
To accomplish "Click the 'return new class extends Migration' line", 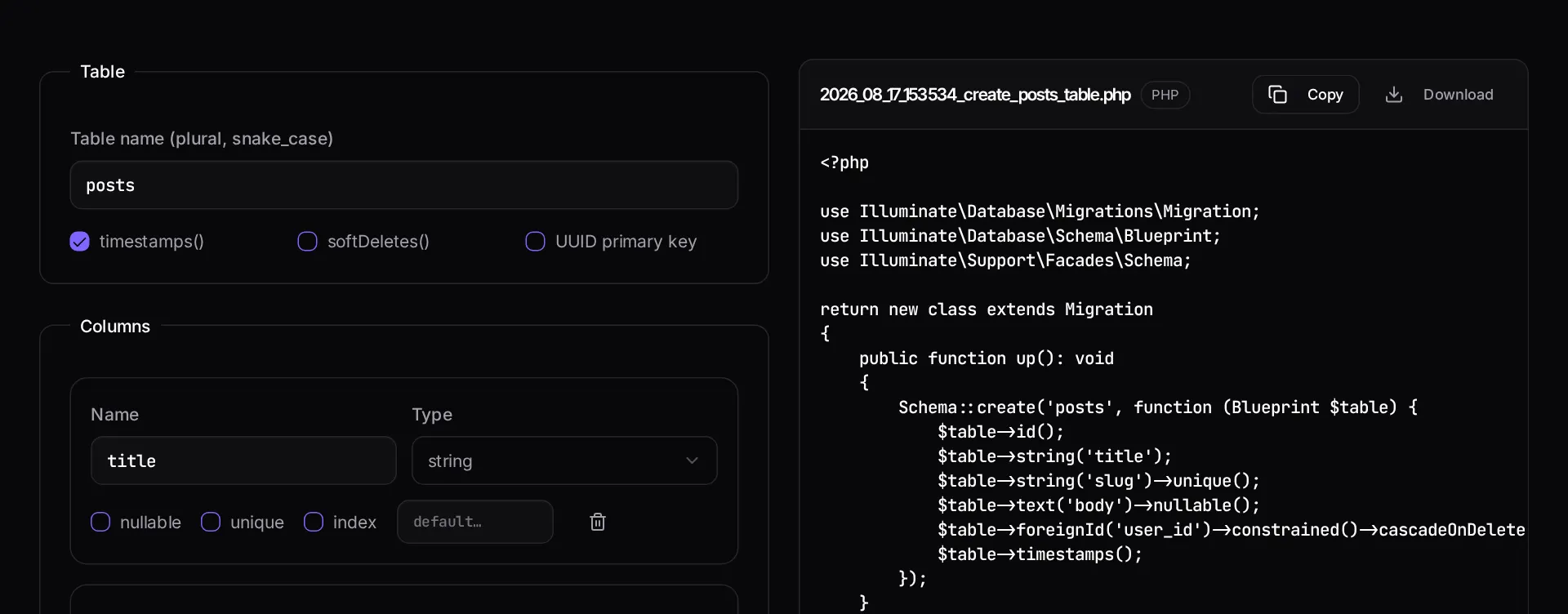I will pos(987,309).
